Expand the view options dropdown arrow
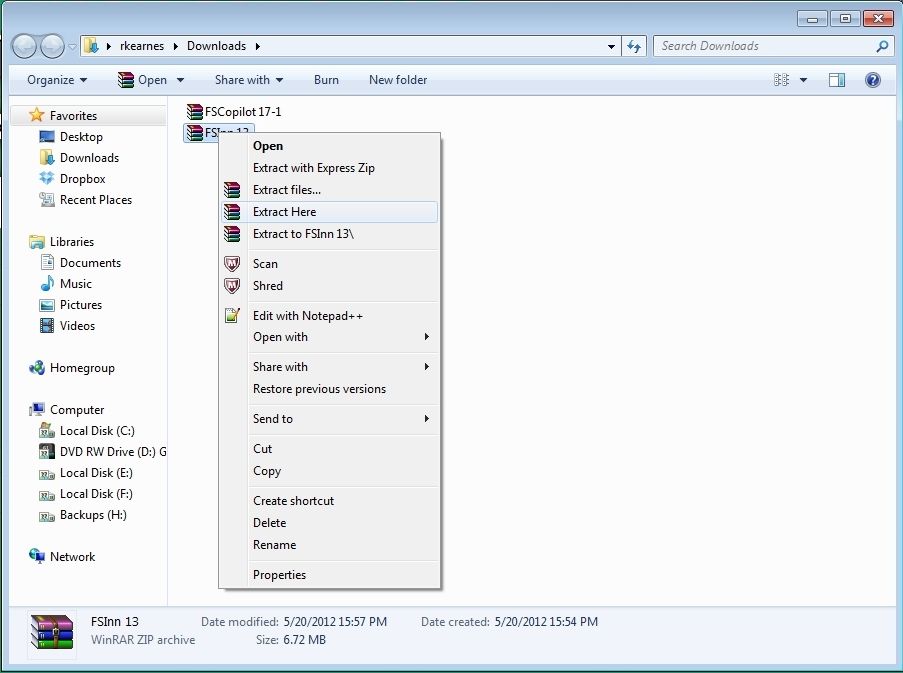Image resolution: width=903 pixels, height=673 pixels. tap(803, 80)
